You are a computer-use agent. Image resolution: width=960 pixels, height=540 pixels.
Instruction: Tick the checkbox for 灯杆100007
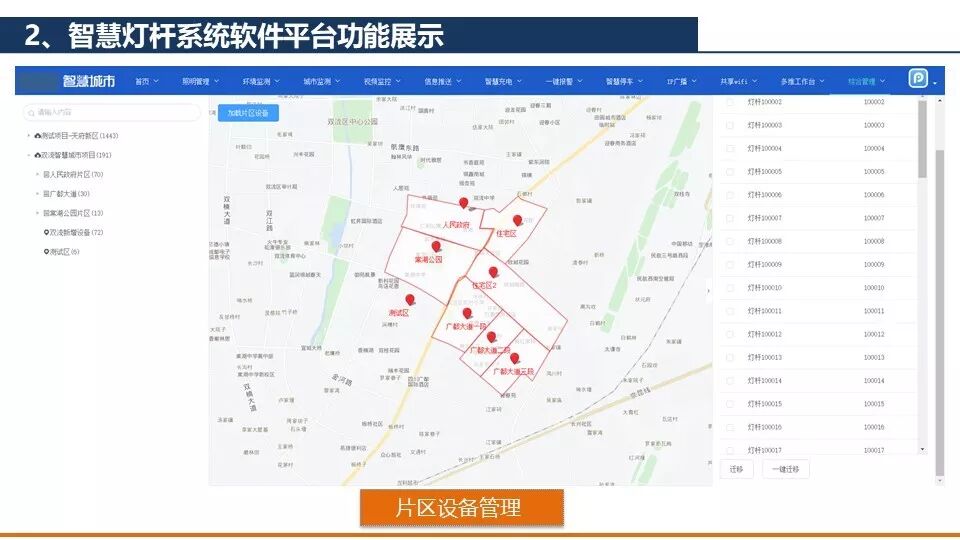729,218
